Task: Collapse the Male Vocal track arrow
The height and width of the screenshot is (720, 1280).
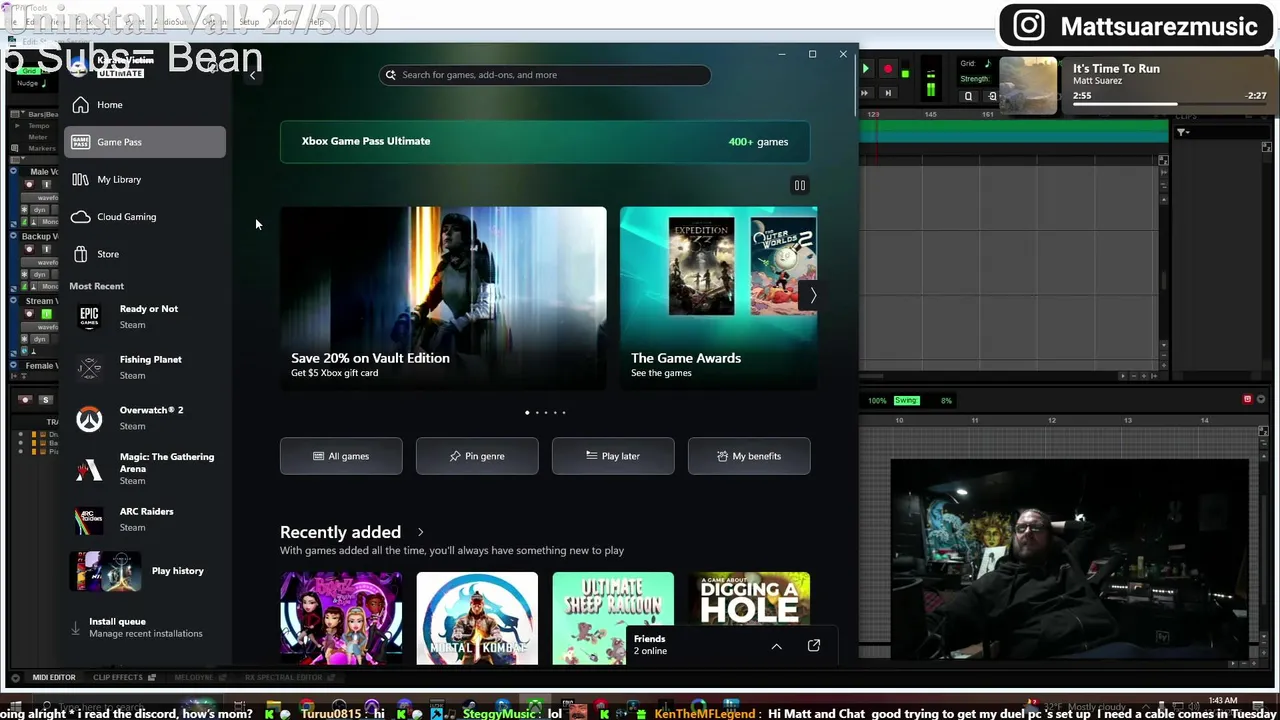Action: [13, 172]
